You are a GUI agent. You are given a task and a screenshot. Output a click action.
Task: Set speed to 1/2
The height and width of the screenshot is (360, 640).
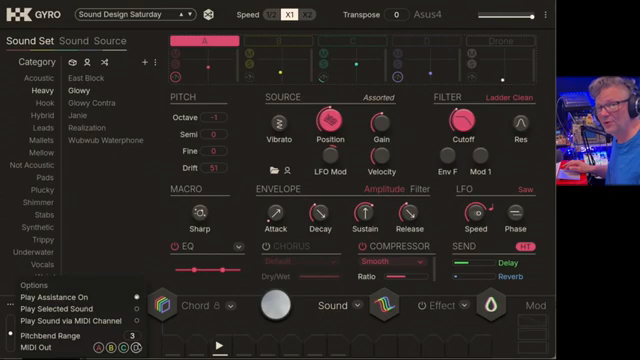[x=271, y=15]
